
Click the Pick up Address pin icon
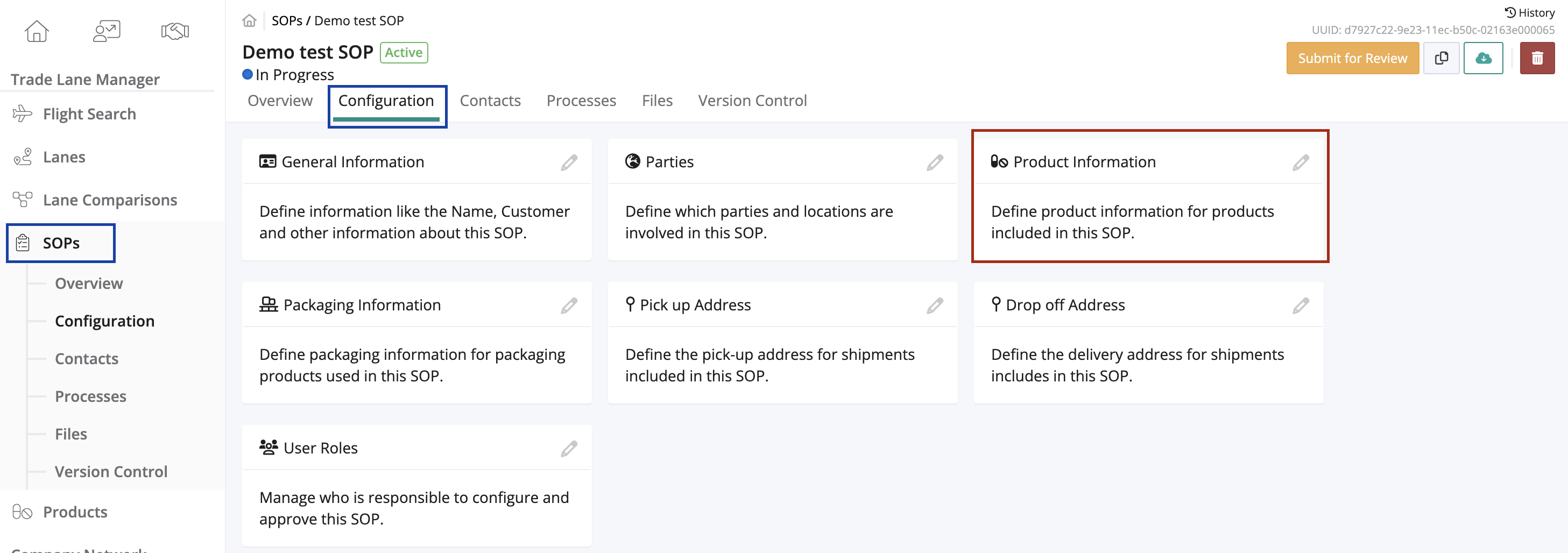click(x=630, y=304)
